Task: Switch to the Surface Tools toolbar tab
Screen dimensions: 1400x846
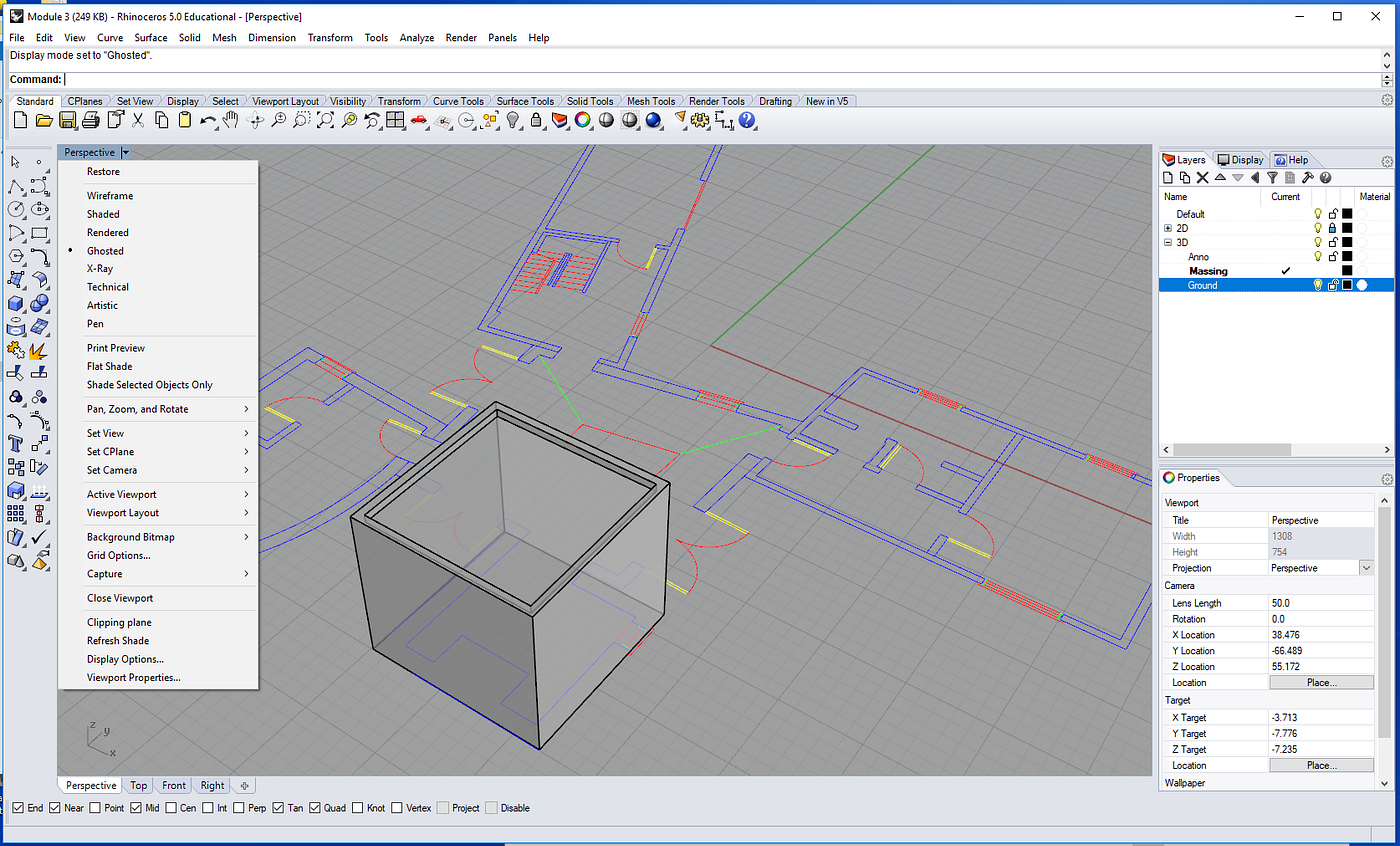Action: (x=525, y=101)
